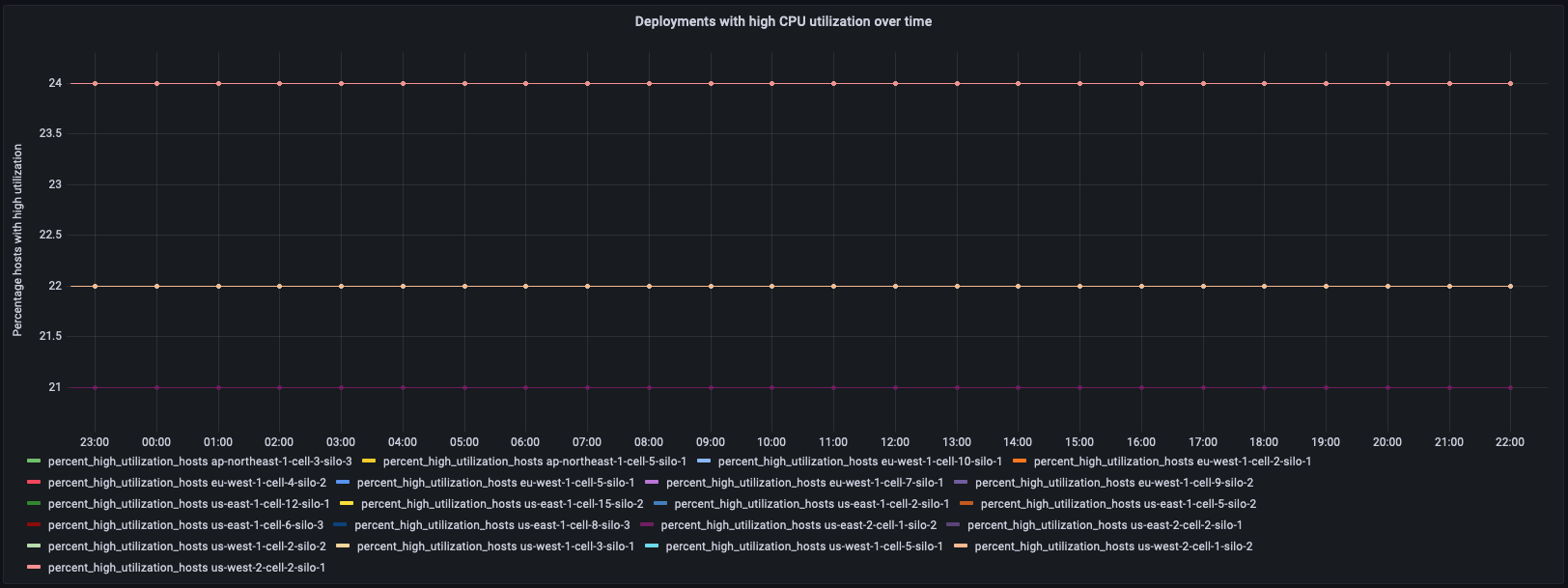Click the swatch next to us-east-1-cell-2-silo-1
1568x588 pixels.
[x=659, y=504]
